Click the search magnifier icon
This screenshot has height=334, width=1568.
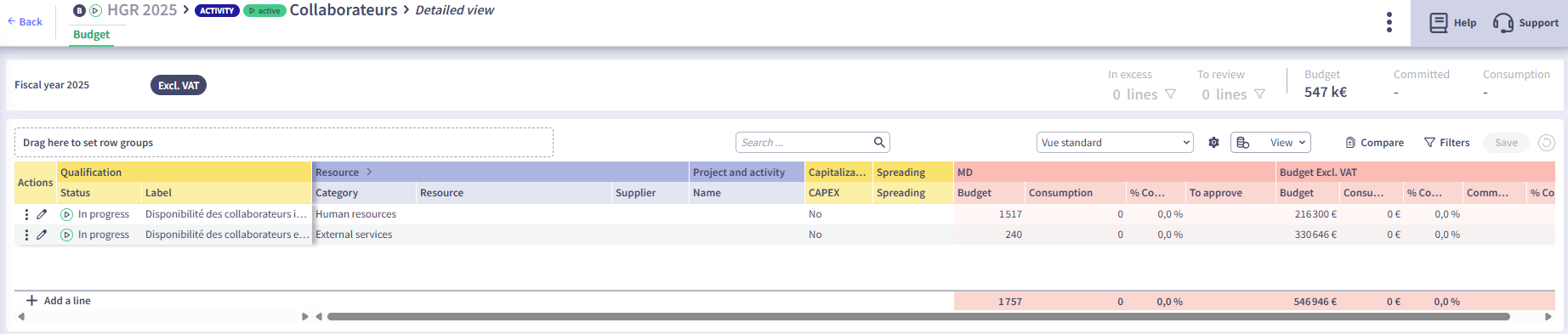[x=879, y=142]
